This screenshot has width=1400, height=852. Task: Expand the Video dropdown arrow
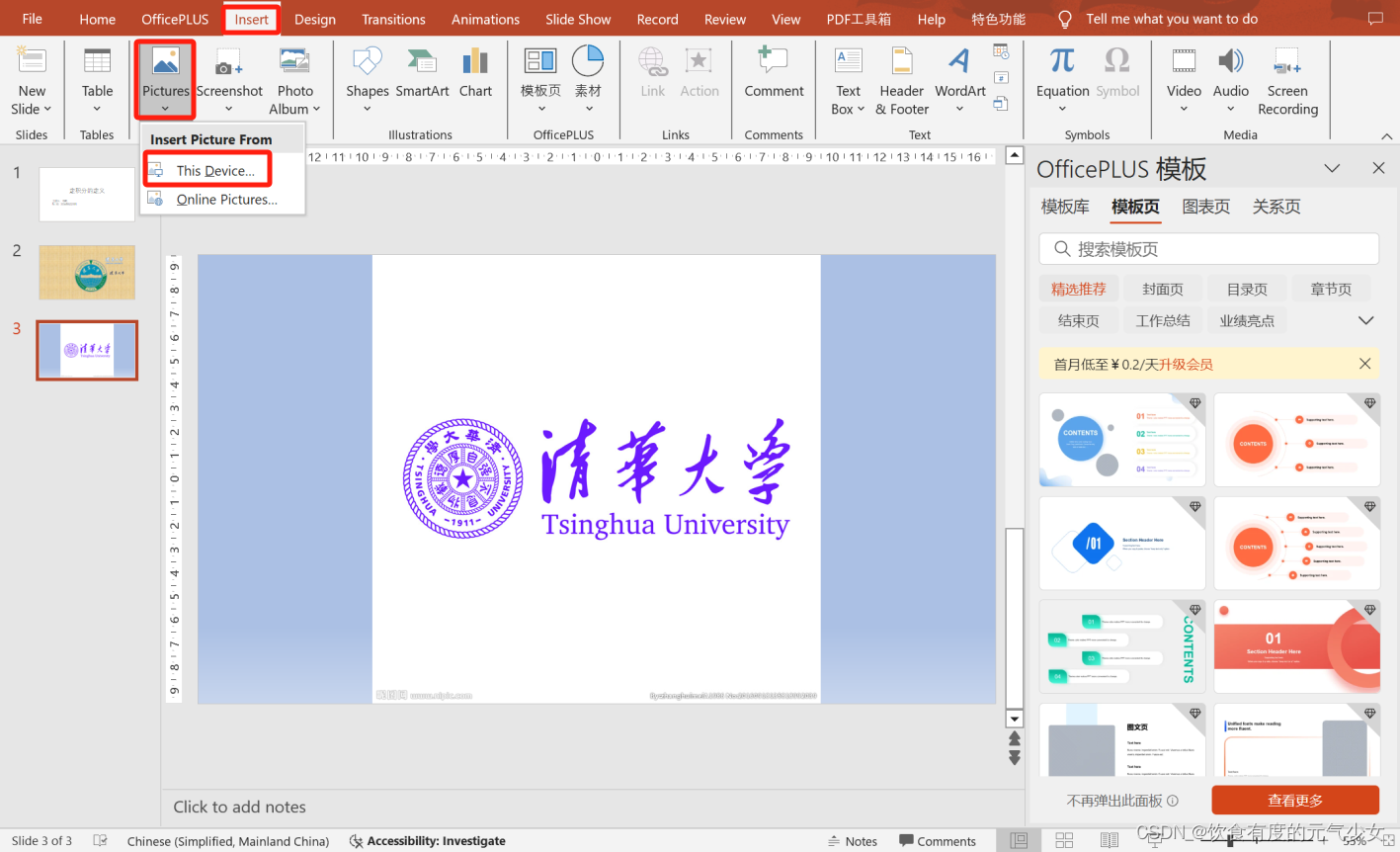click(1184, 110)
